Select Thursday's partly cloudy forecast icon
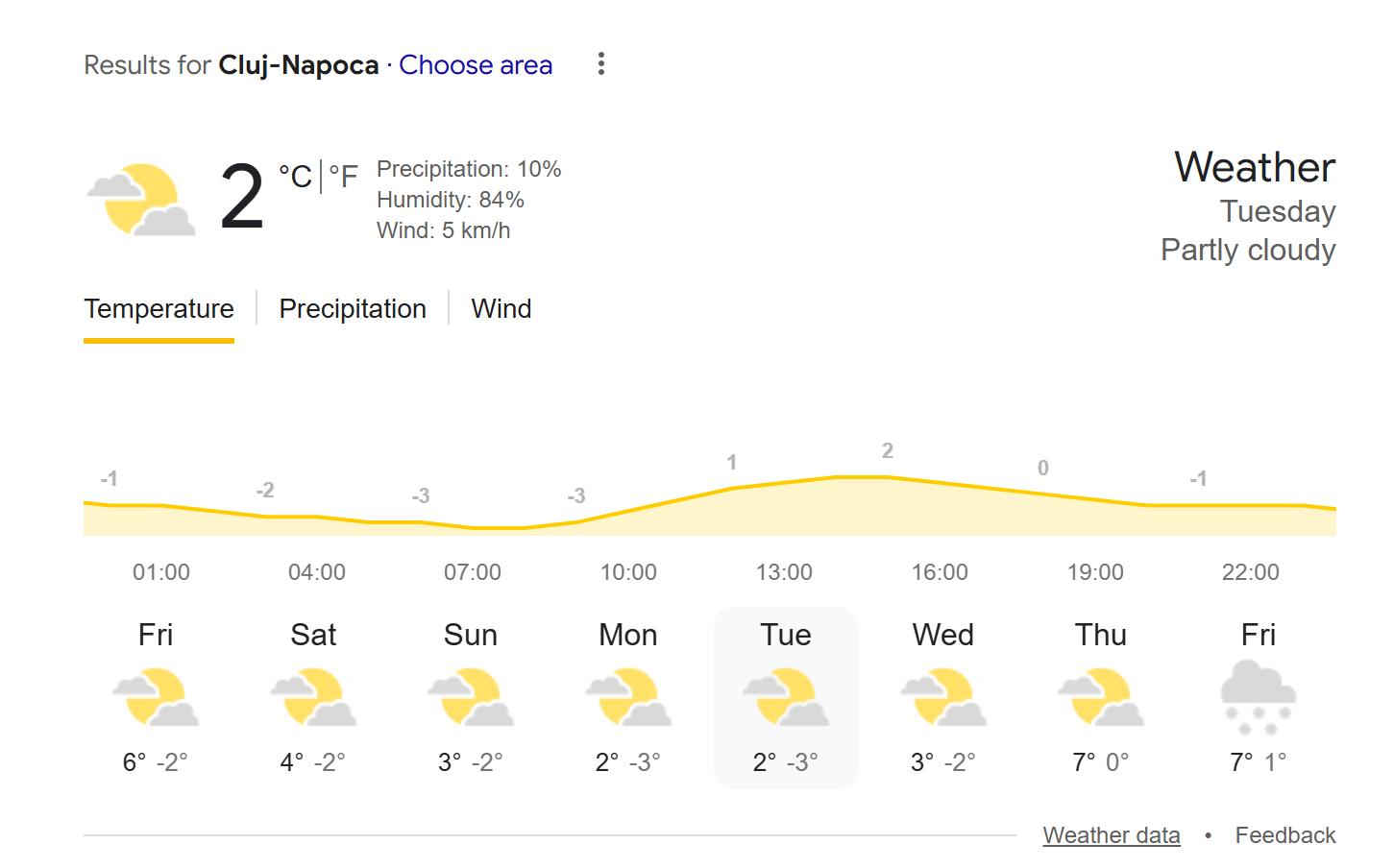1394x868 pixels. tap(1101, 697)
